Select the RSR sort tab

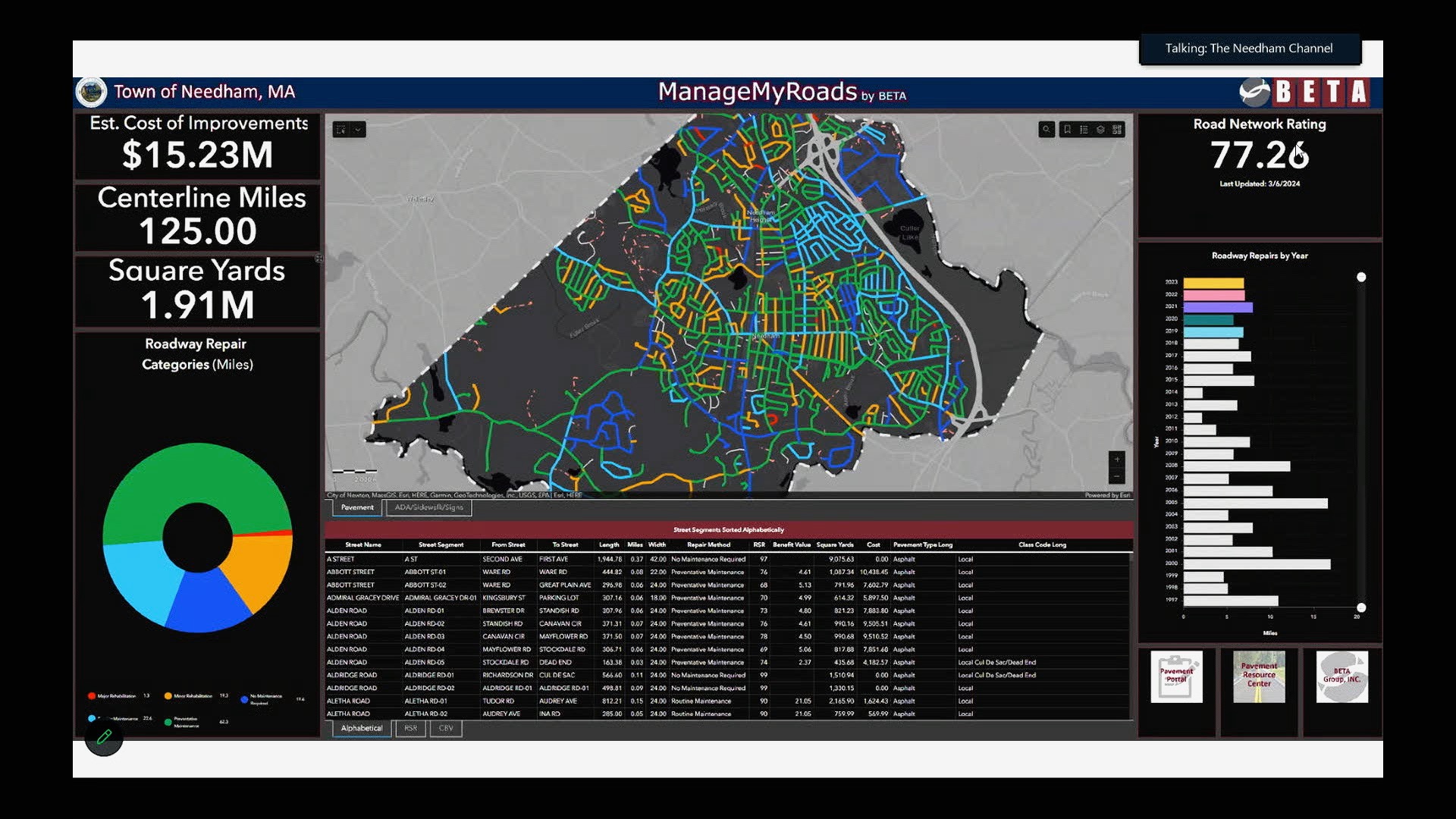pos(410,728)
